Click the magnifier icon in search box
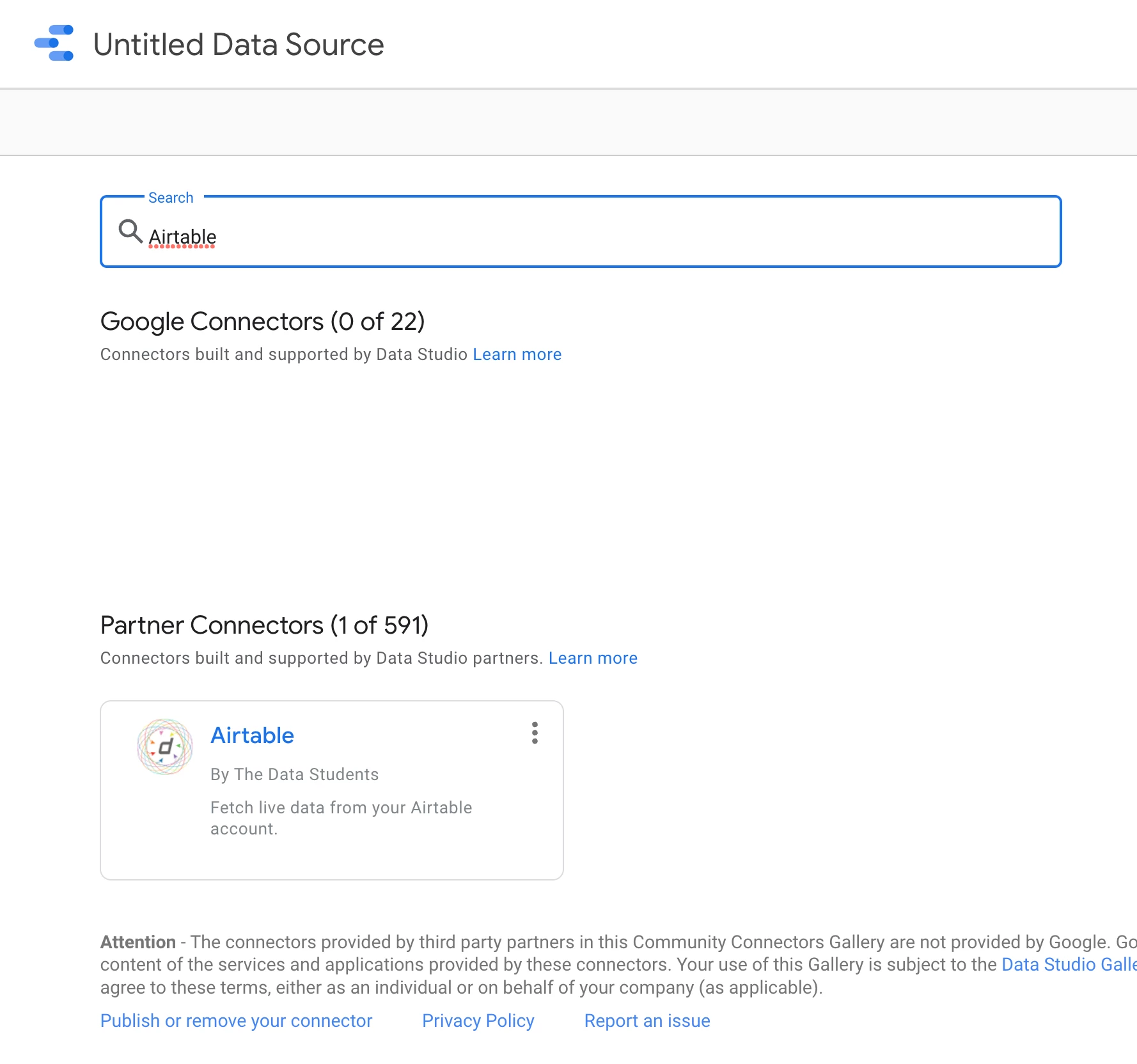Image resolution: width=1137 pixels, height=1064 pixels. pos(130,231)
